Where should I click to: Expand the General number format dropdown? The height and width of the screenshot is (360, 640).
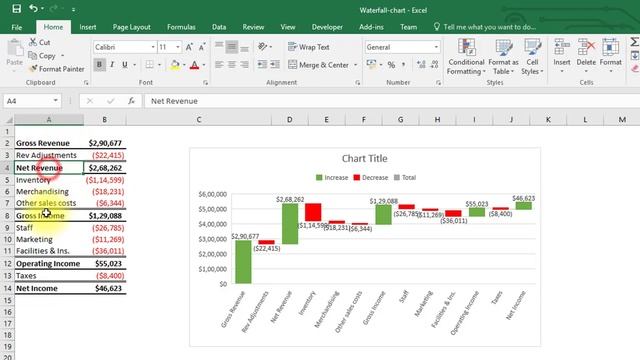click(x=436, y=47)
